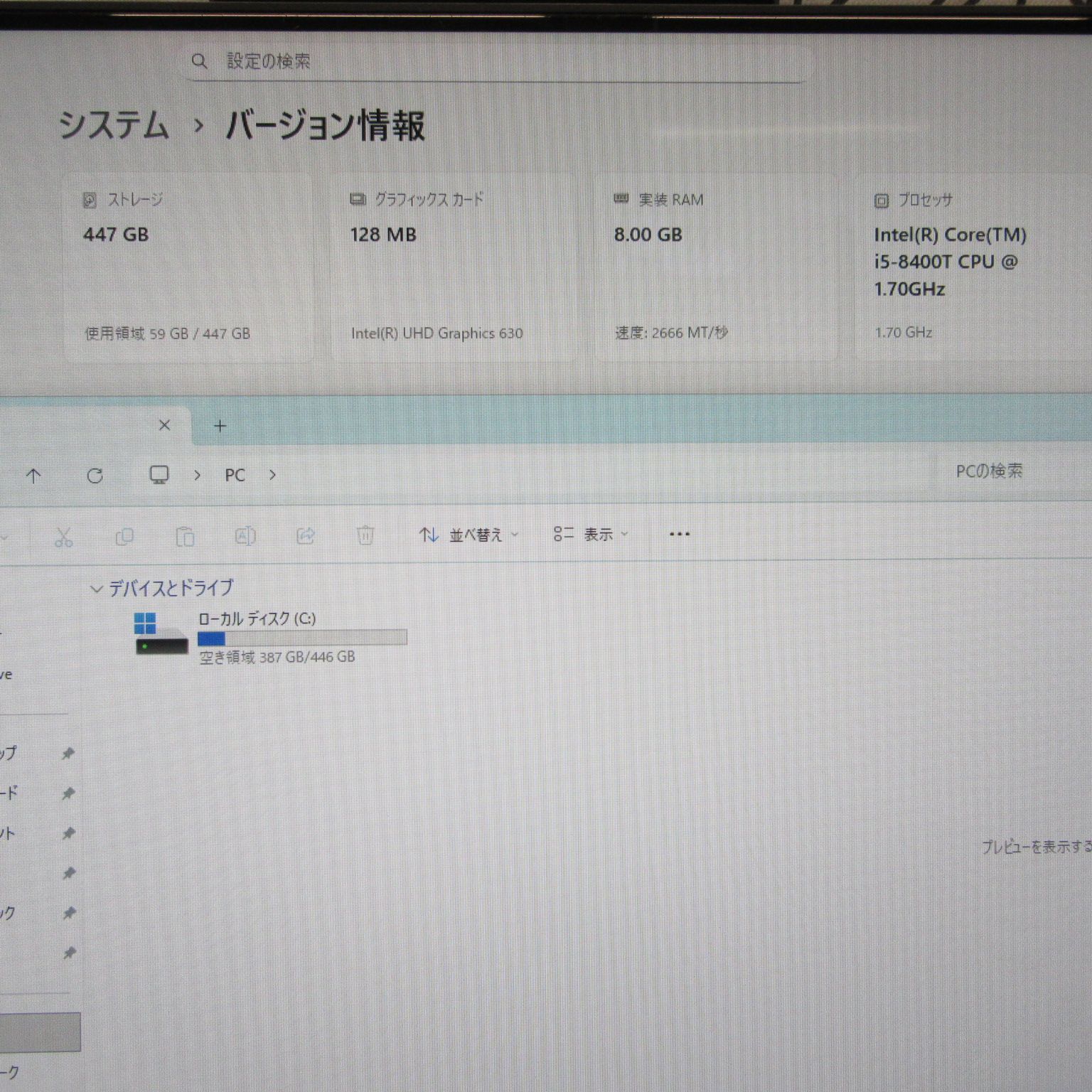Select the Cut icon in Explorer toolbar
Screen dimensions: 1092x1092
(65, 536)
